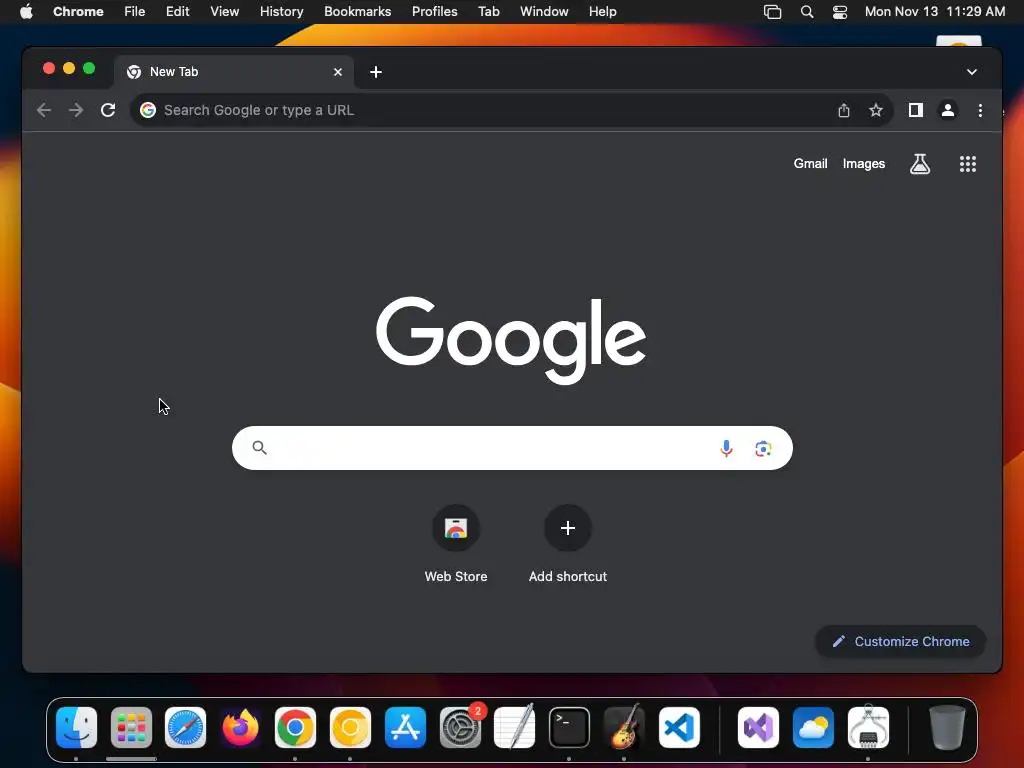This screenshot has height=768, width=1024.
Task: Bookmark this tab with the star icon
Action: pyautogui.click(x=876, y=110)
